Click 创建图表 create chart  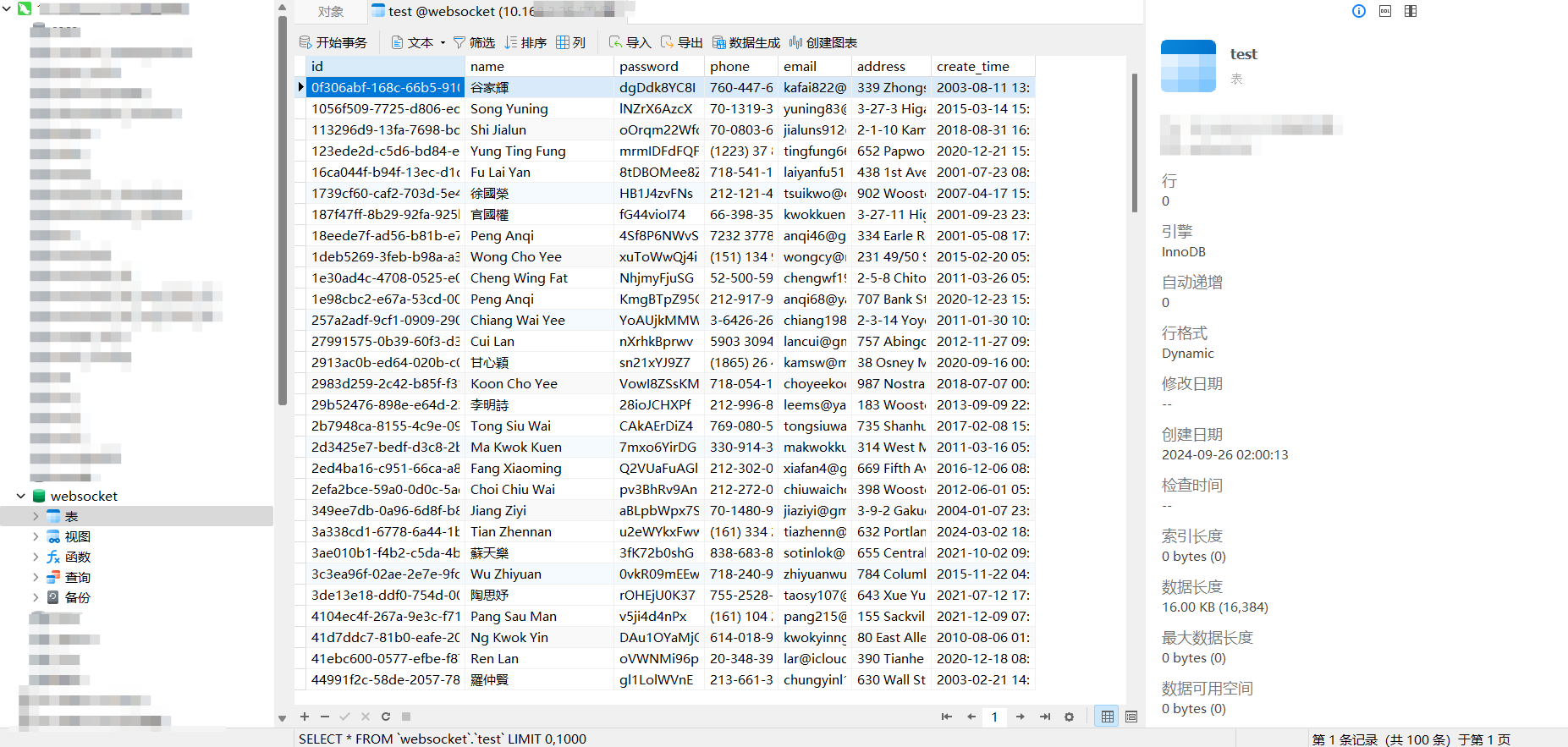tap(823, 42)
